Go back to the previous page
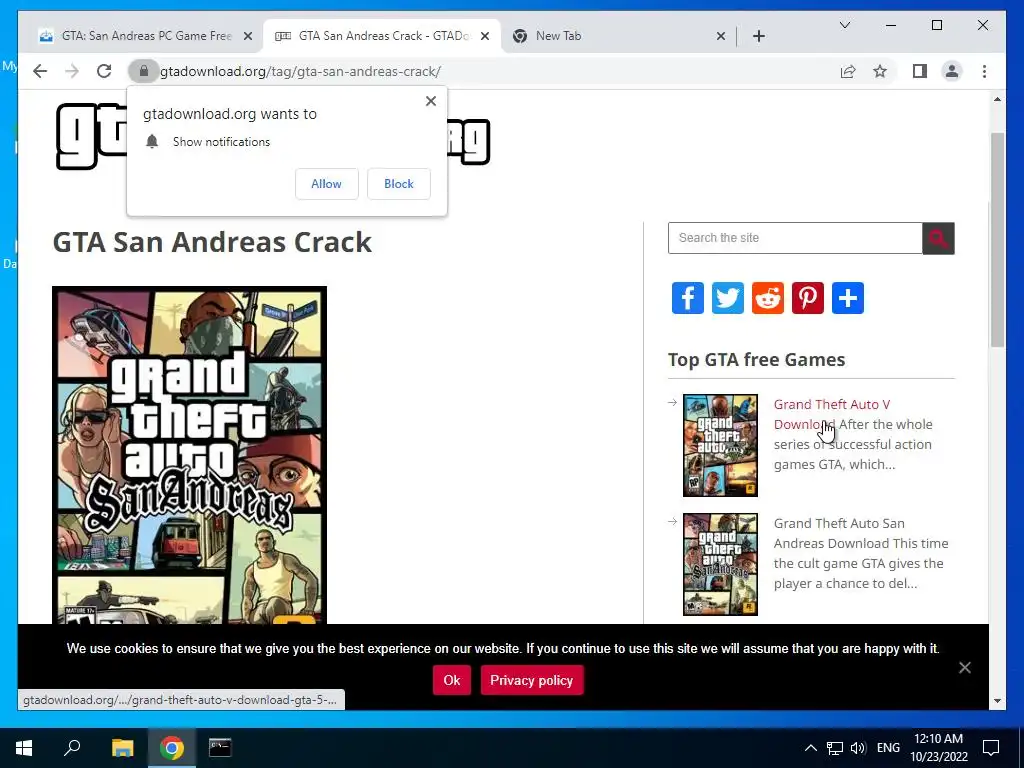The image size is (1024, 768). pyautogui.click(x=40, y=71)
